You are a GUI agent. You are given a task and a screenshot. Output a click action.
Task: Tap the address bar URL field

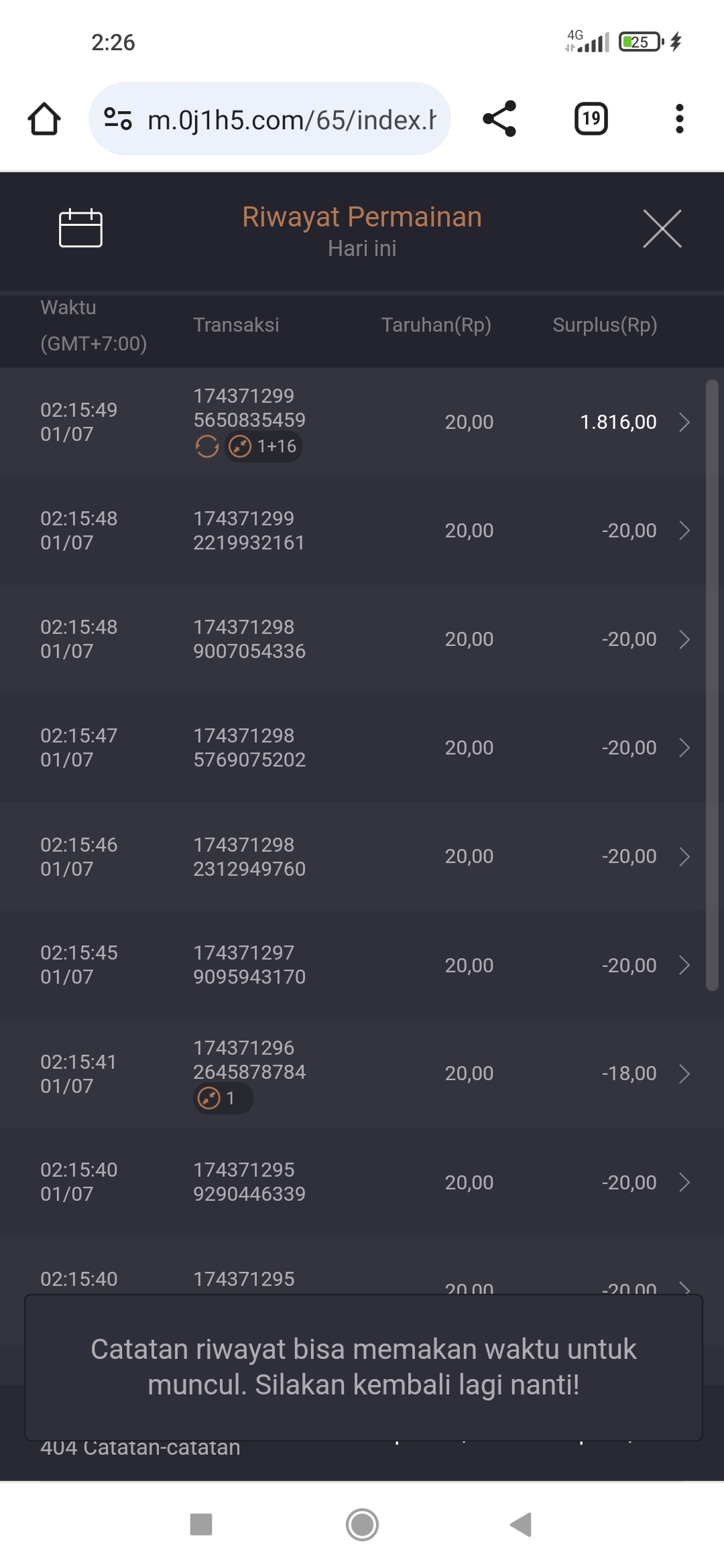291,121
